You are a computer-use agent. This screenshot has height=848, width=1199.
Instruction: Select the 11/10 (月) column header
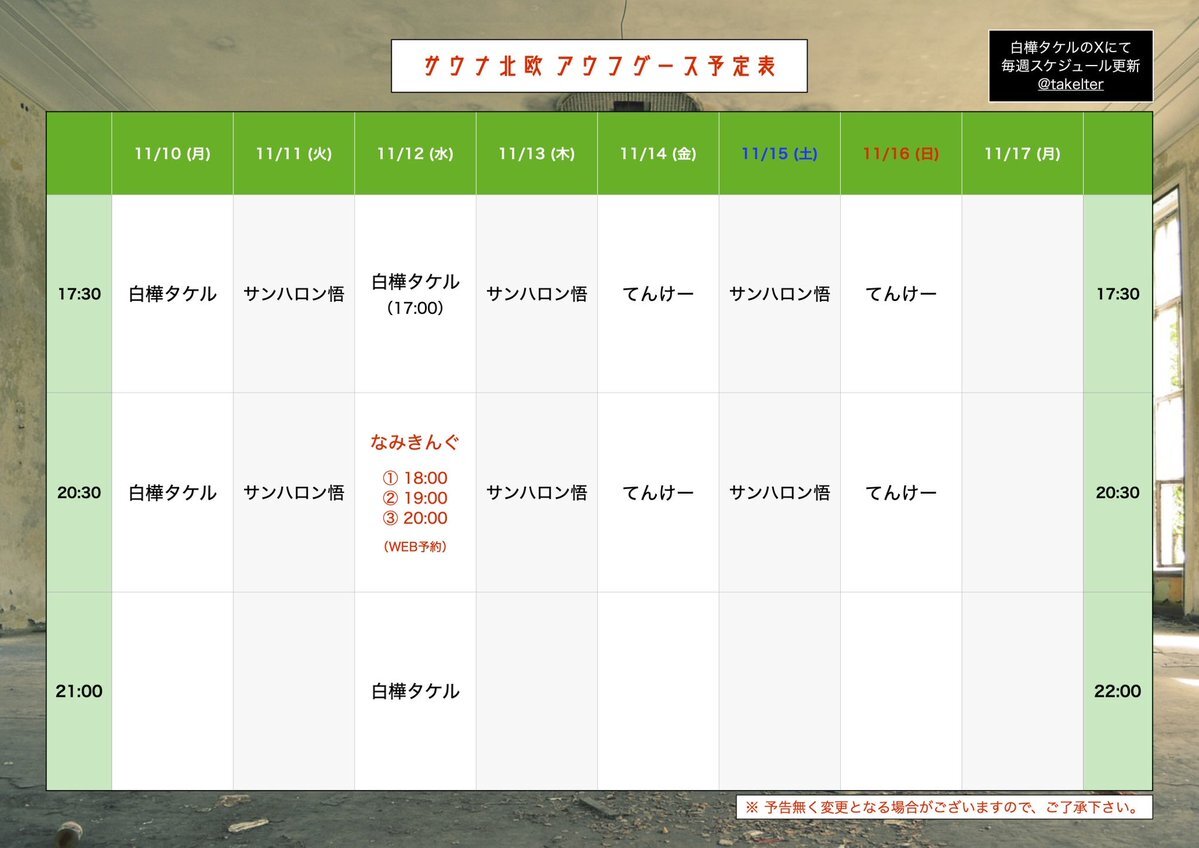[x=172, y=154]
